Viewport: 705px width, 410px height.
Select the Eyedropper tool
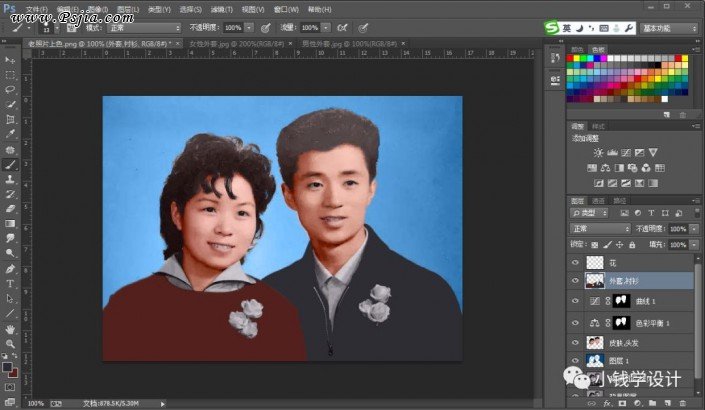tap(10, 134)
